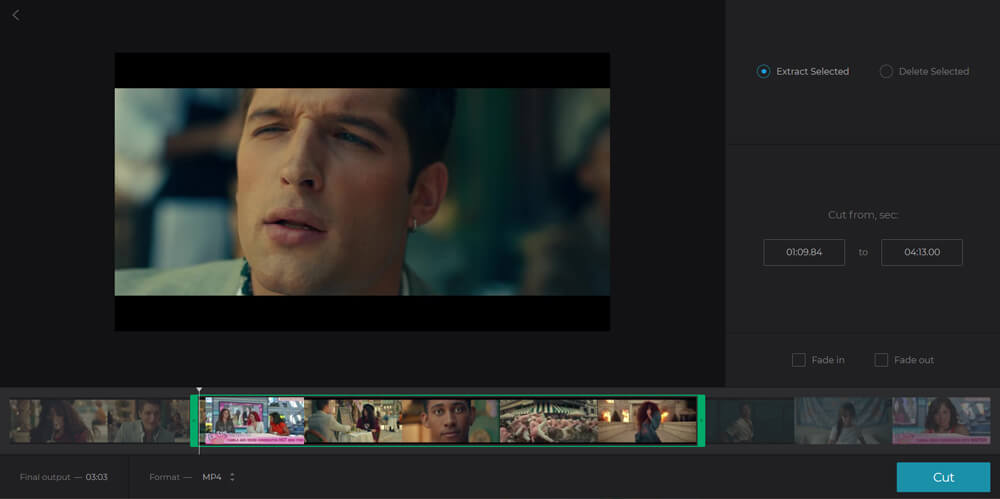Enable the Fade out checkbox
The height and width of the screenshot is (499, 1000).
[x=881, y=360]
